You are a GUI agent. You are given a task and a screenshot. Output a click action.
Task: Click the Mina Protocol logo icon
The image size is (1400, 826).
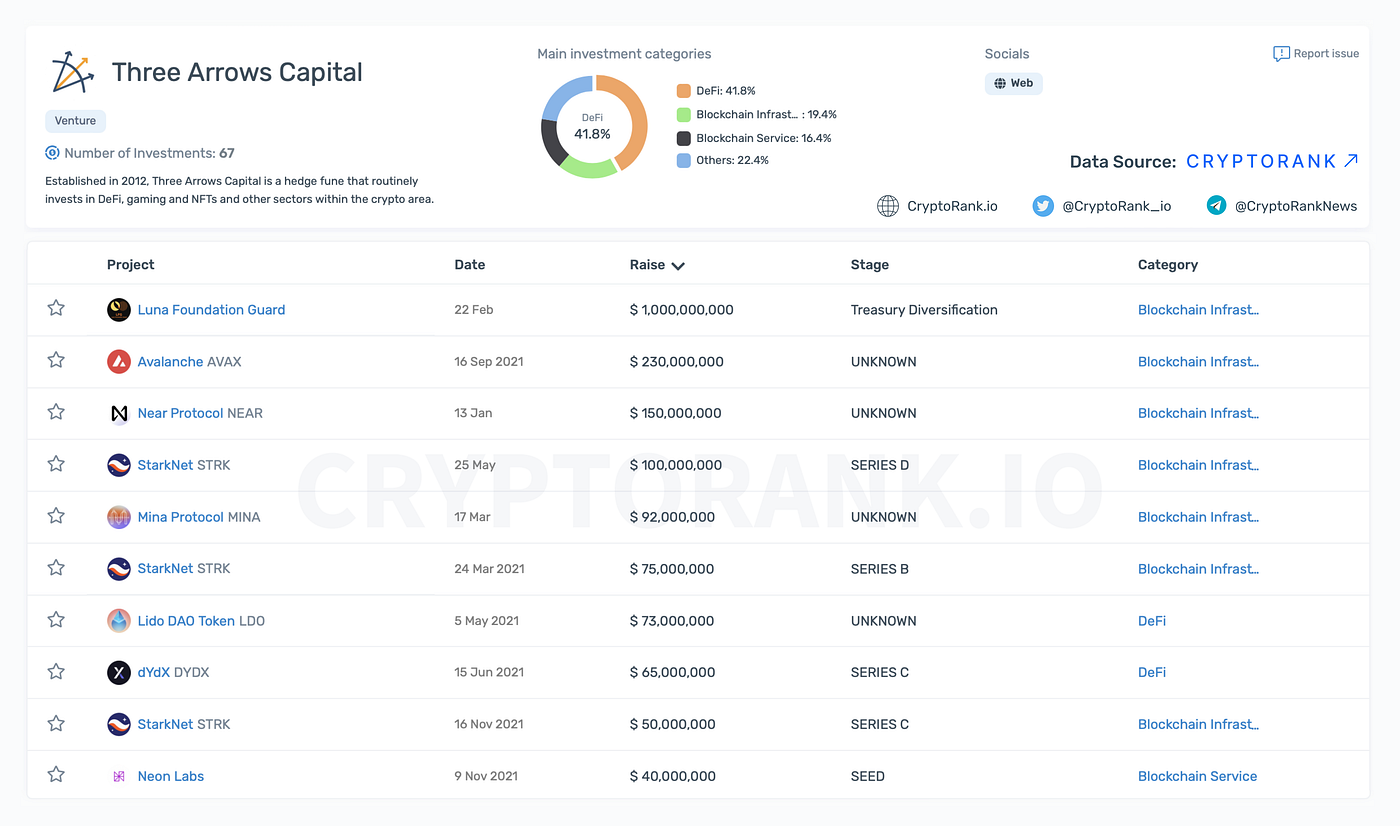click(x=119, y=517)
